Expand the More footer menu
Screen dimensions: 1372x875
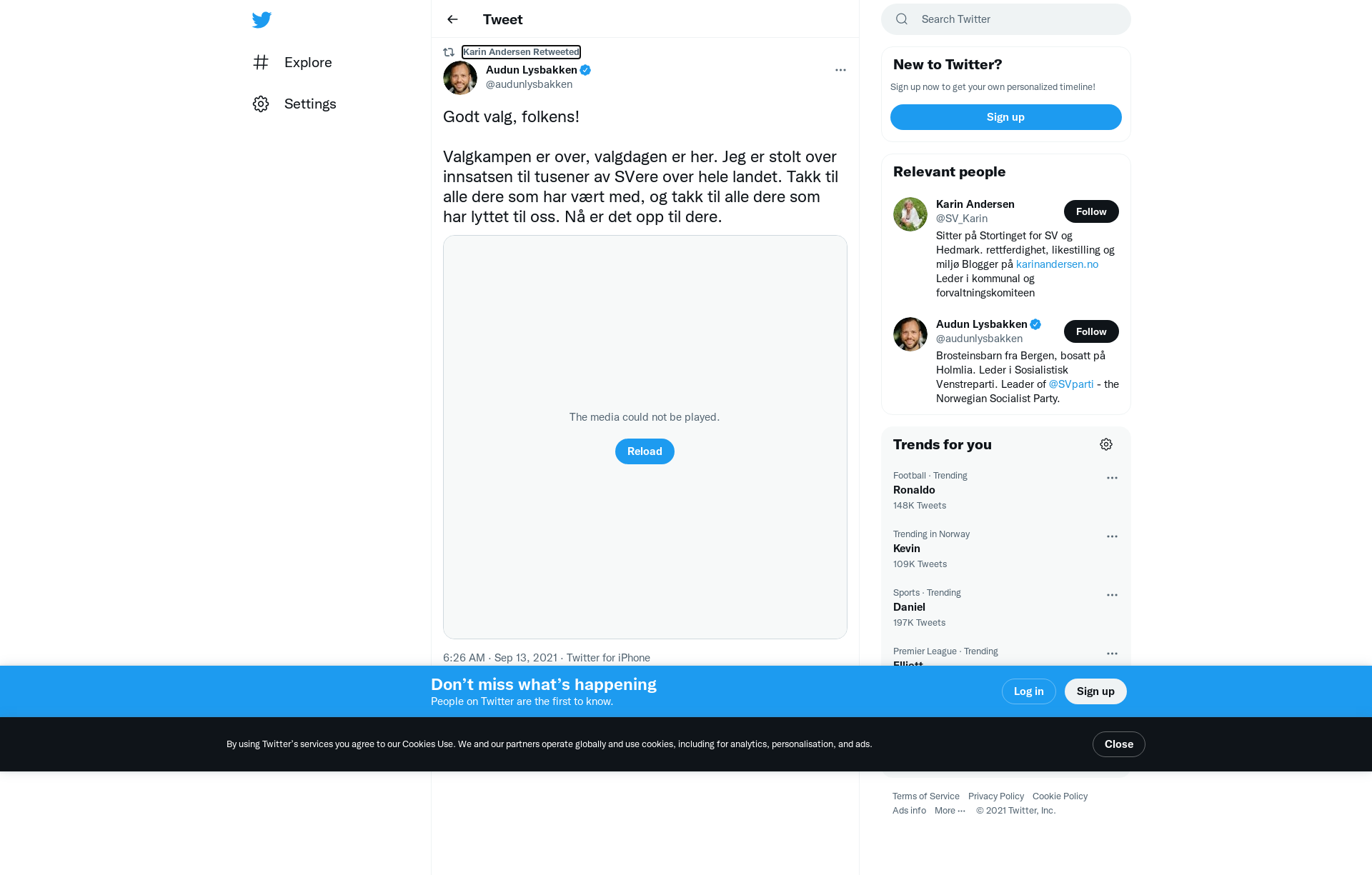click(950, 811)
